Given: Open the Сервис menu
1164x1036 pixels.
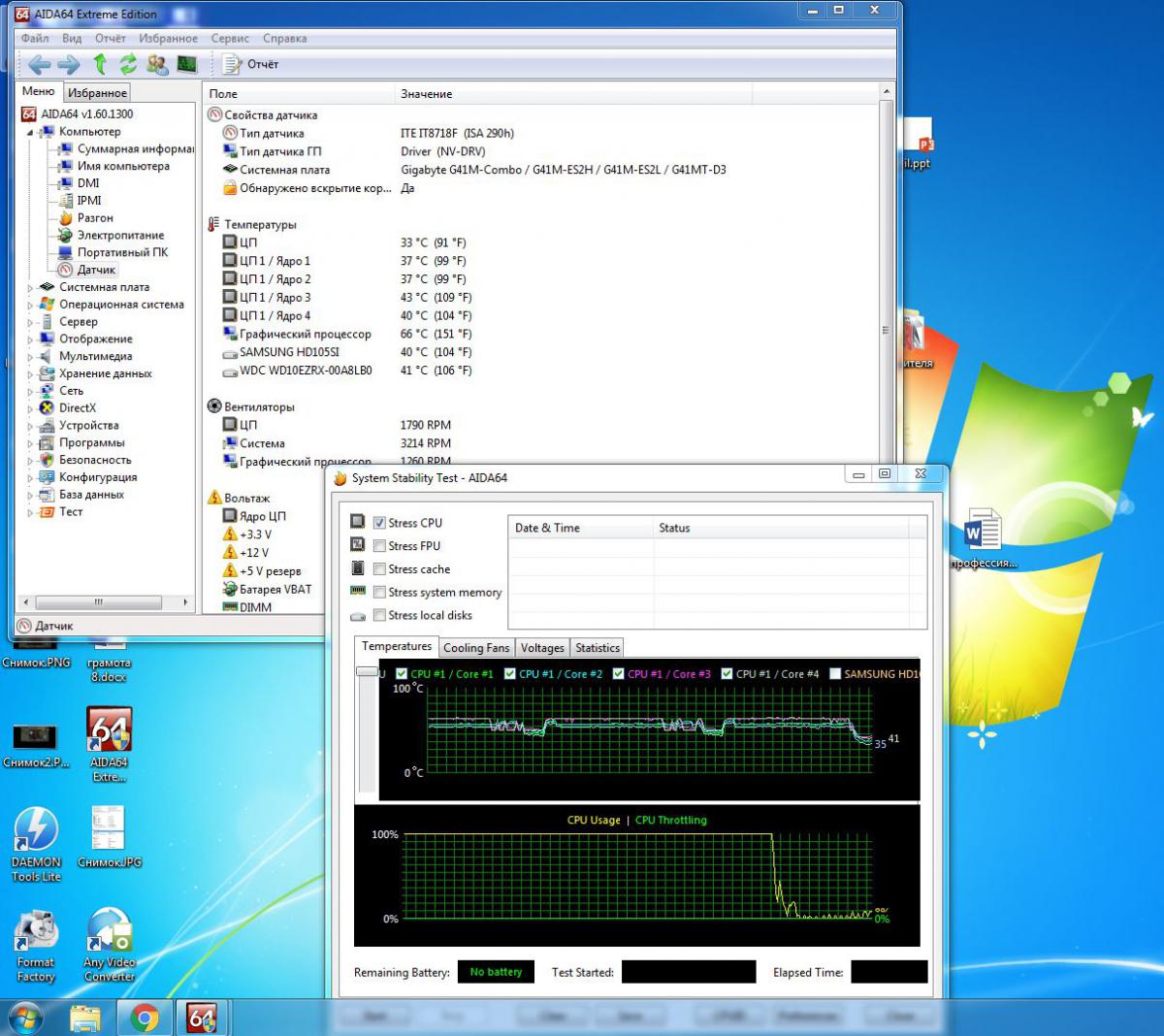Looking at the screenshot, I should [x=230, y=39].
